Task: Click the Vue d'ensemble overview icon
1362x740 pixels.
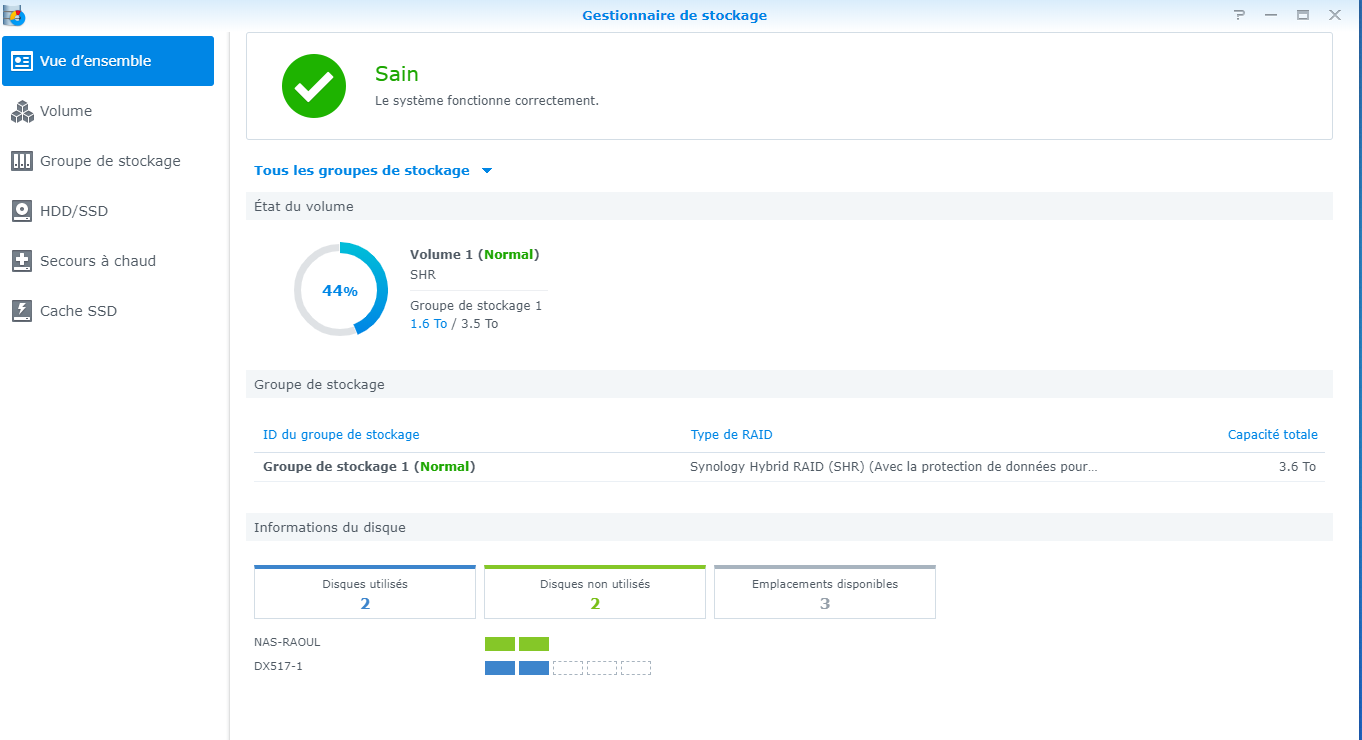Action: (22, 61)
